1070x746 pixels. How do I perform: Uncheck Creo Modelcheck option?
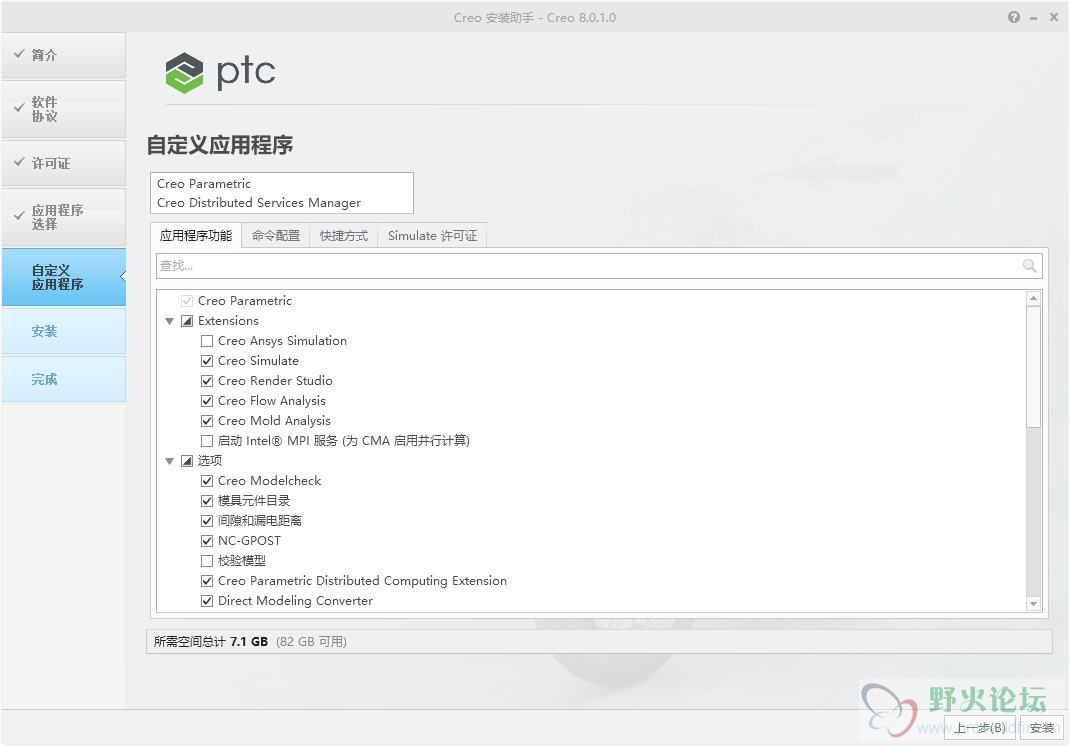pyautogui.click(x=207, y=480)
